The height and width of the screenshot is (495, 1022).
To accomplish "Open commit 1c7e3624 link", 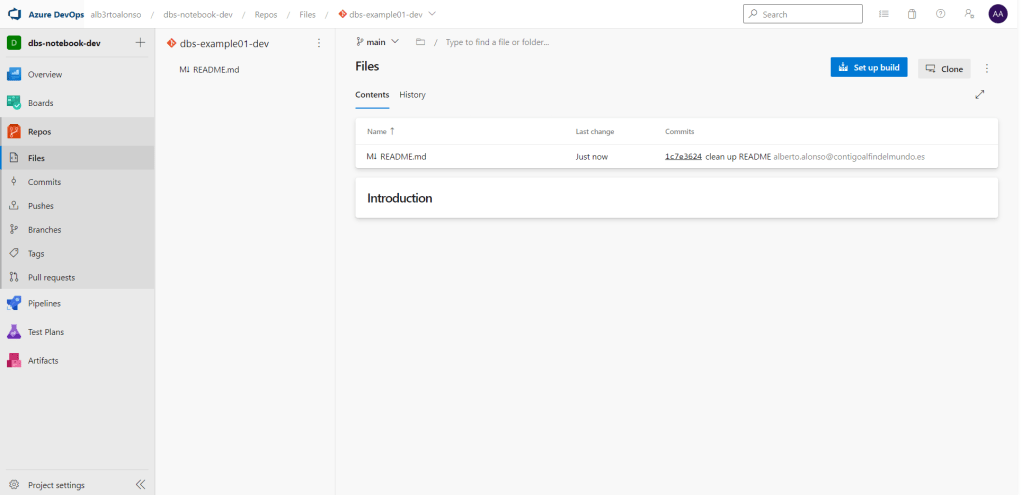I will pos(682,157).
